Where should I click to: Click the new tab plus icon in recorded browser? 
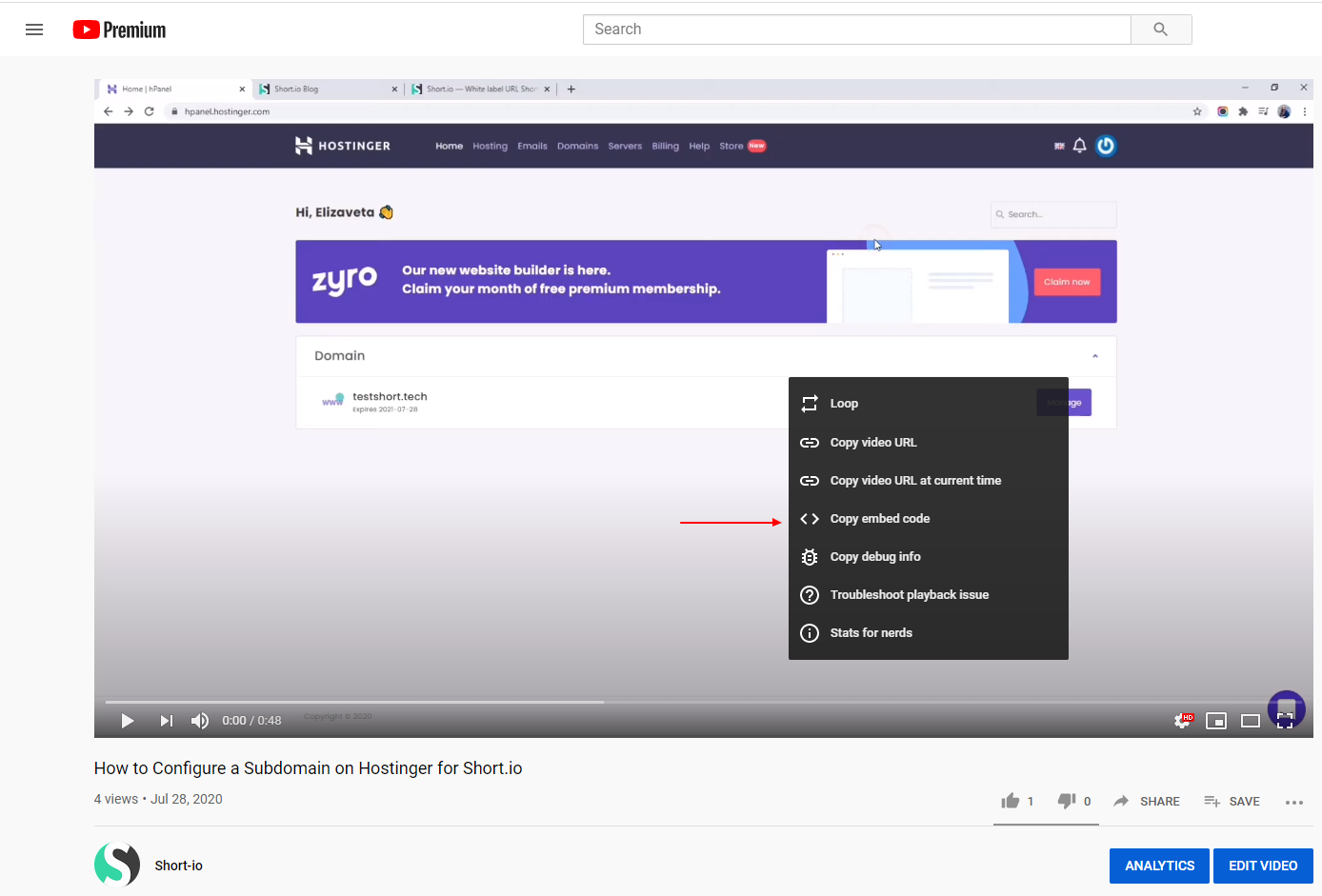point(571,89)
